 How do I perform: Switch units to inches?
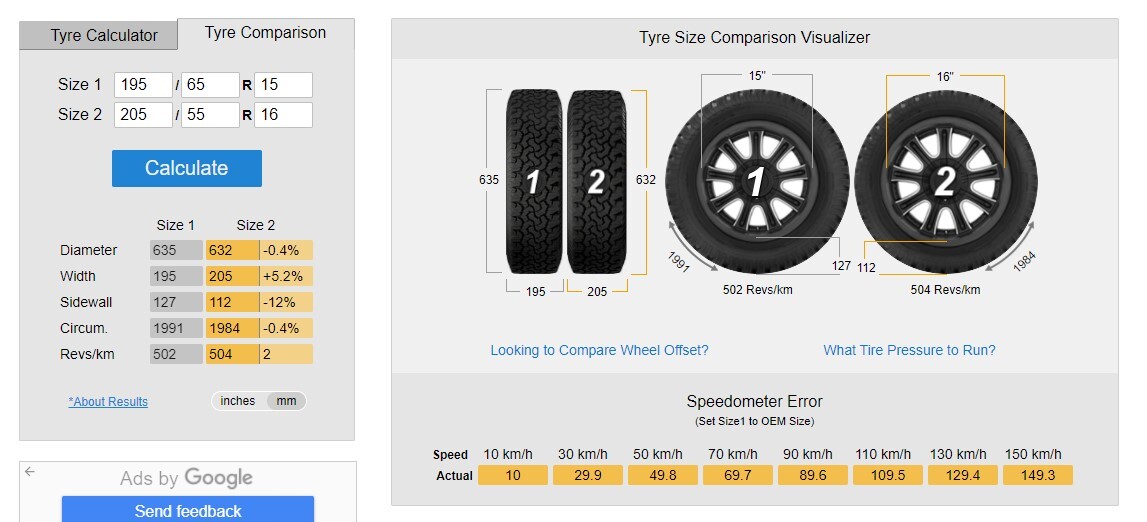(238, 401)
